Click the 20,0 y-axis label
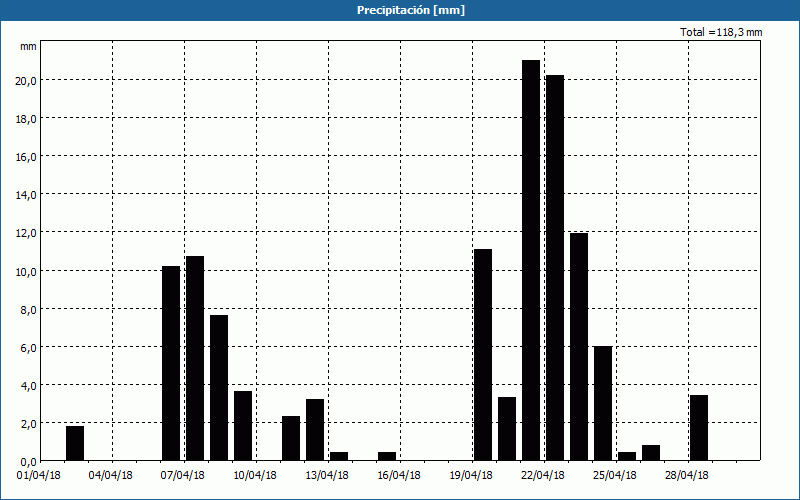Viewport: 800px width, 500px height. pos(26,81)
